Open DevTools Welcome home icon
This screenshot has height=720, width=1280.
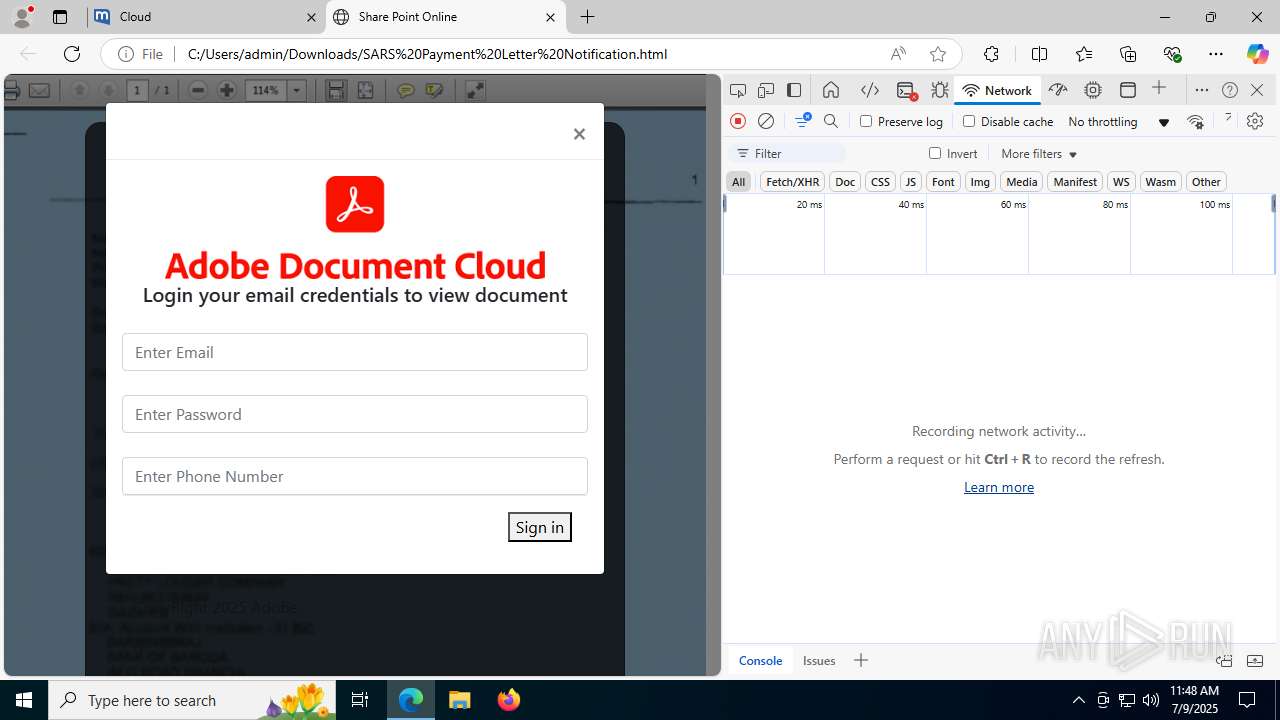tap(831, 90)
